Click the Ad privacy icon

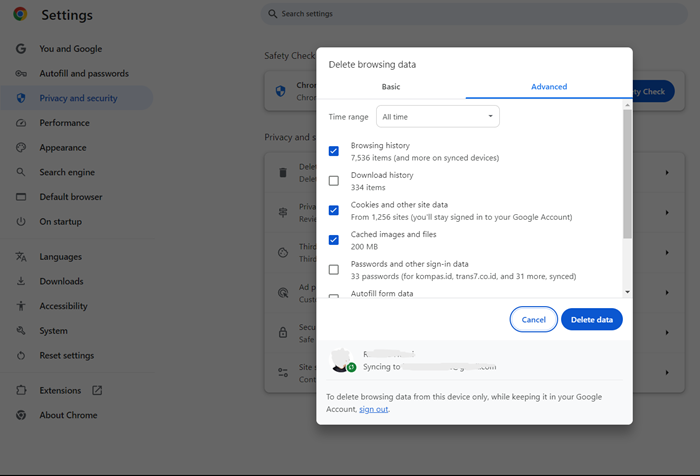click(x=283, y=292)
